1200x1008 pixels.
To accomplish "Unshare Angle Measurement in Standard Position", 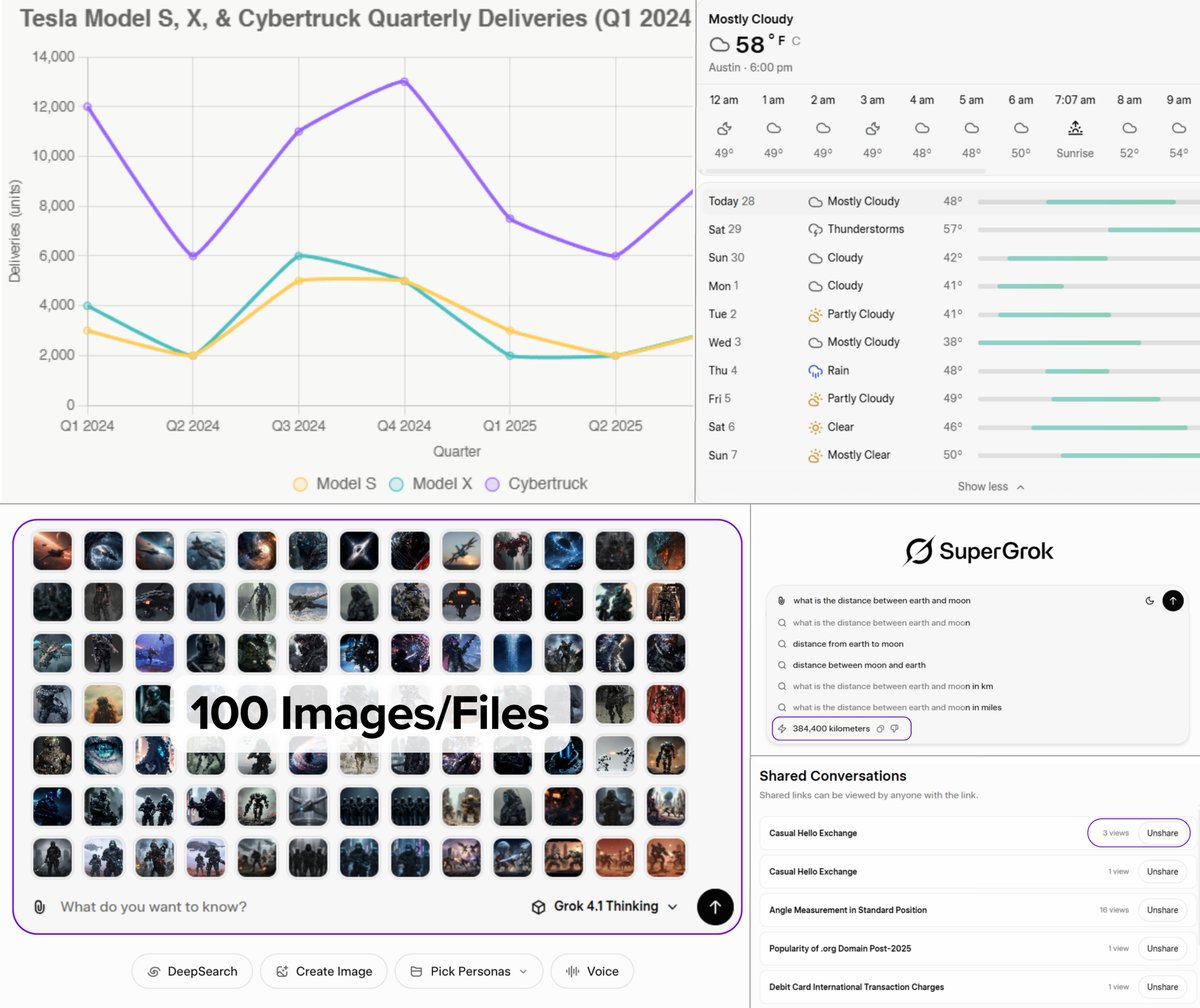I will click(x=1162, y=910).
